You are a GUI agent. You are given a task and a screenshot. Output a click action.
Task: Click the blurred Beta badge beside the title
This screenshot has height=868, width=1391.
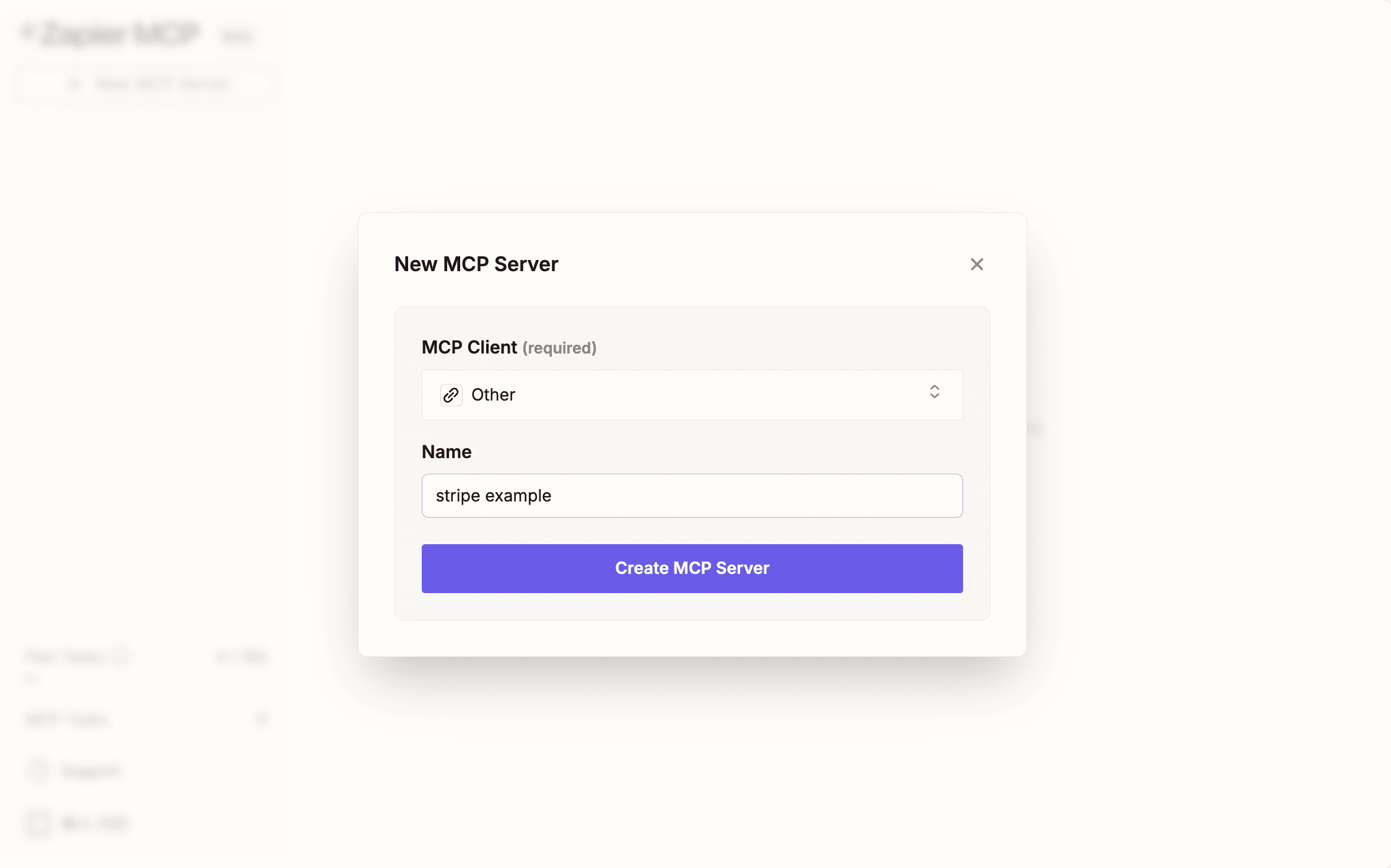point(237,37)
